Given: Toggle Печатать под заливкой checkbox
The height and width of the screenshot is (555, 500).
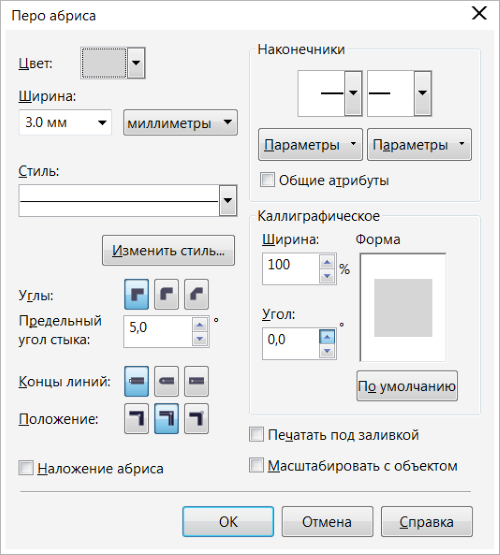Looking at the screenshot, I should coord(257,434).
